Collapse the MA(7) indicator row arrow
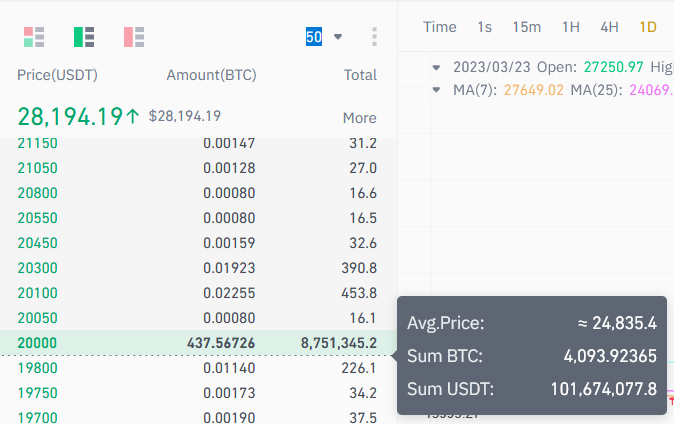This screenshot has width=674, height=424. coord(436,90)
